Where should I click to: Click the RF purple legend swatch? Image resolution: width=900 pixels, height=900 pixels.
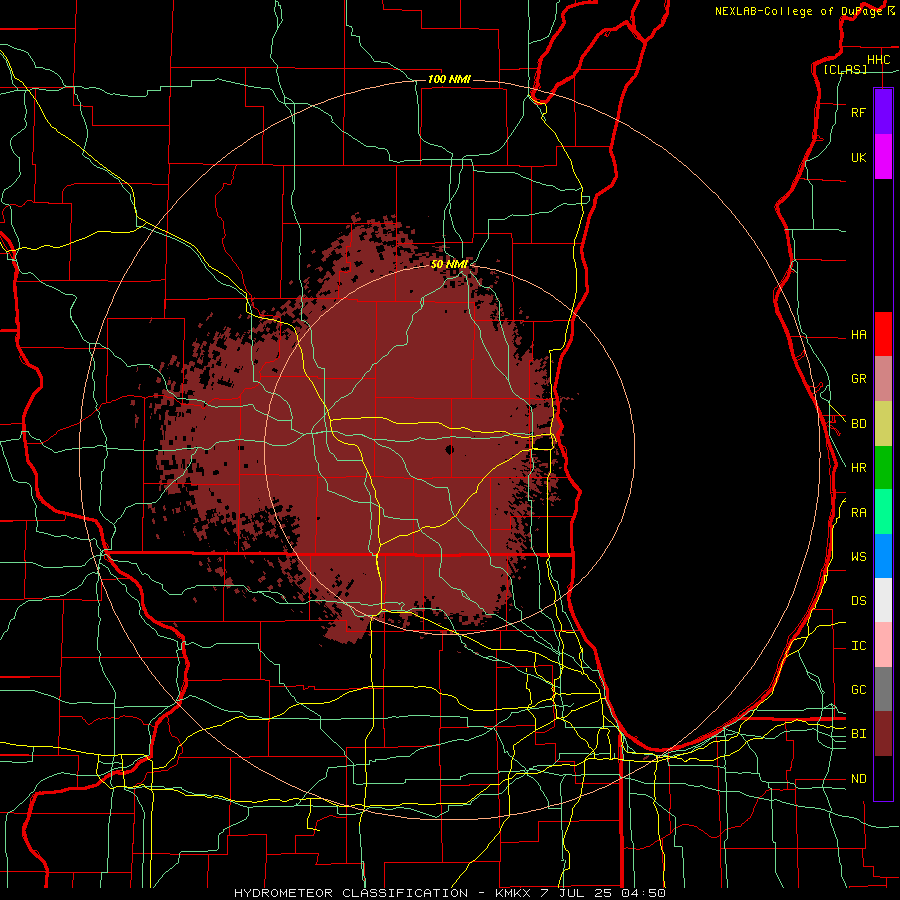[883, 112]
